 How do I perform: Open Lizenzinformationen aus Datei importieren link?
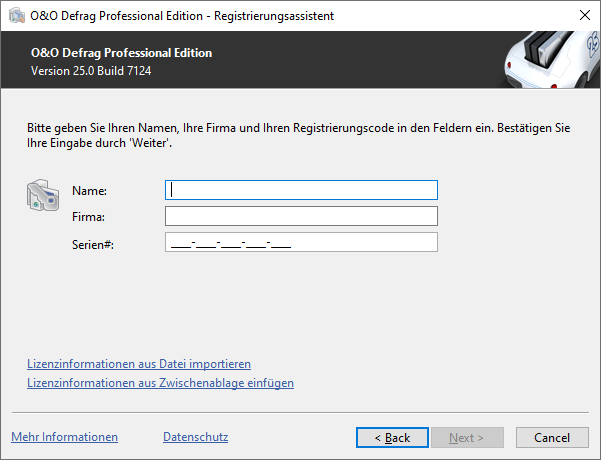tap(139, 364)
